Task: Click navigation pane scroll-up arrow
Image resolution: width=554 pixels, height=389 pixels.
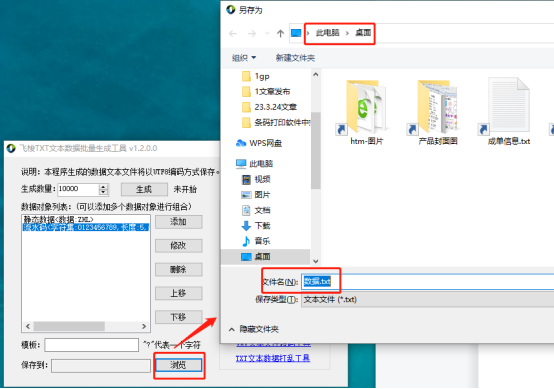Action: click(316, 75)
